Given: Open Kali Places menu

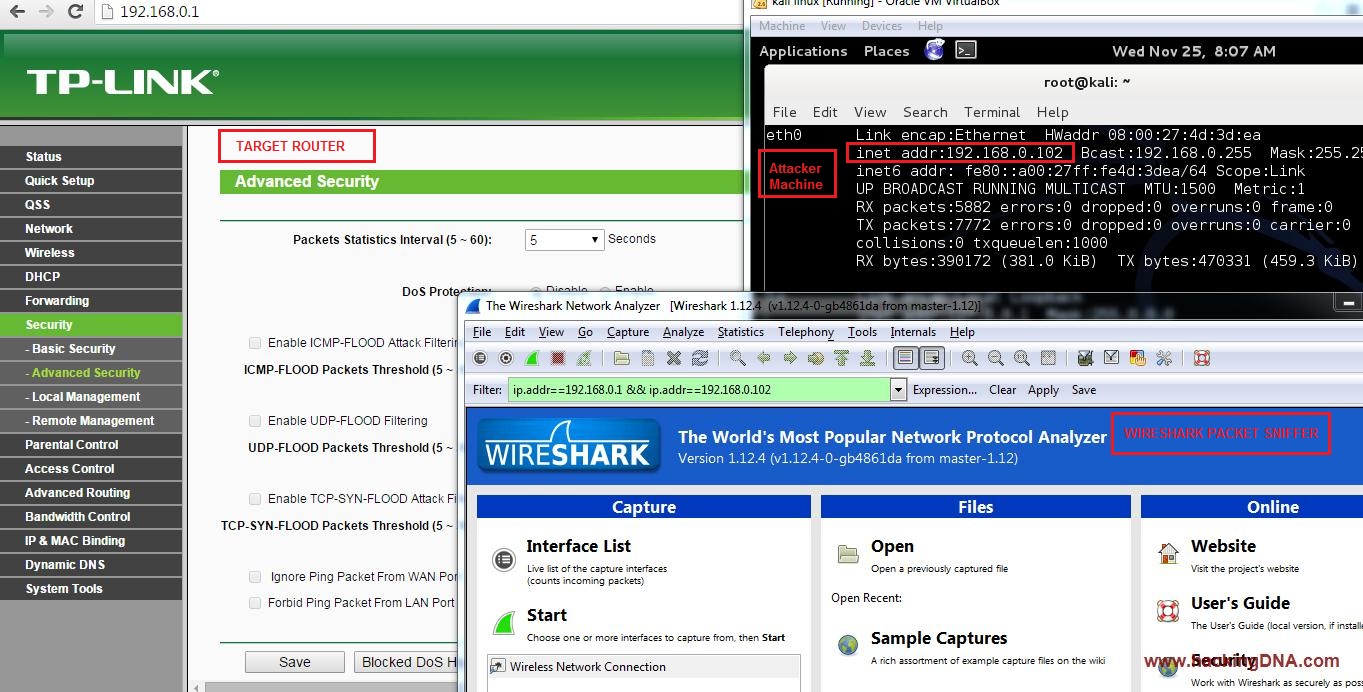Looking at the screenshot, I should [x=886, y=51].
